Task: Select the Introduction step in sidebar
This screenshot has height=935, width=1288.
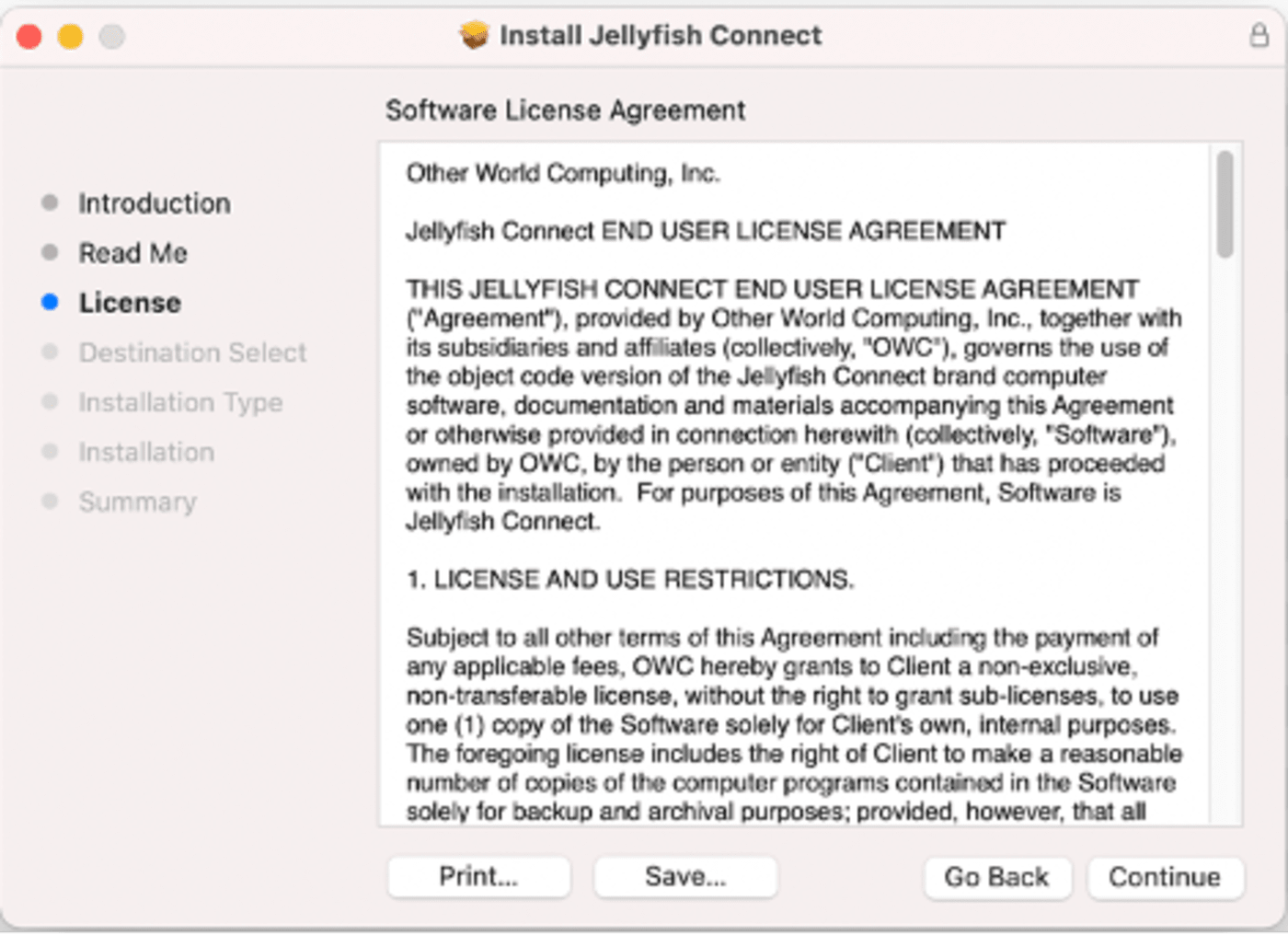Action: [154, 203]
